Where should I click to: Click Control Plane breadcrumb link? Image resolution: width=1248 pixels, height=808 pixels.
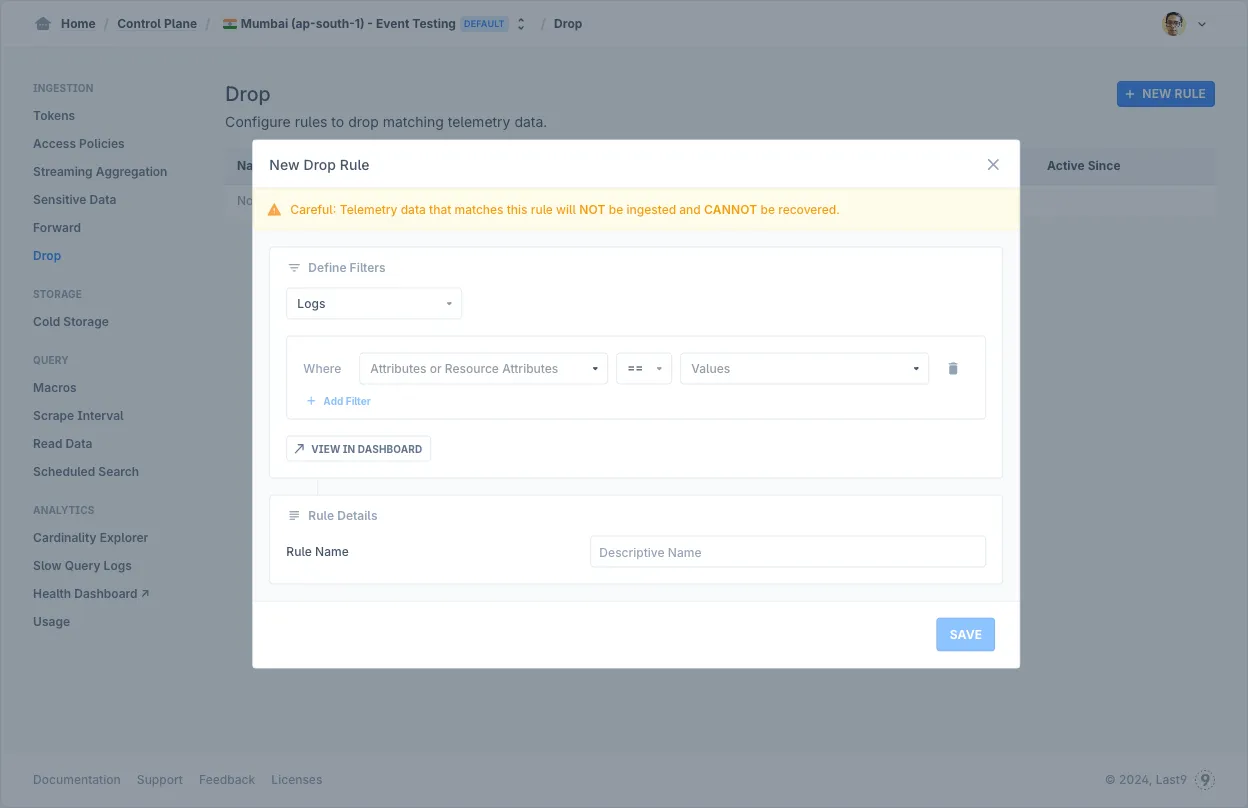tap(157, 24)
